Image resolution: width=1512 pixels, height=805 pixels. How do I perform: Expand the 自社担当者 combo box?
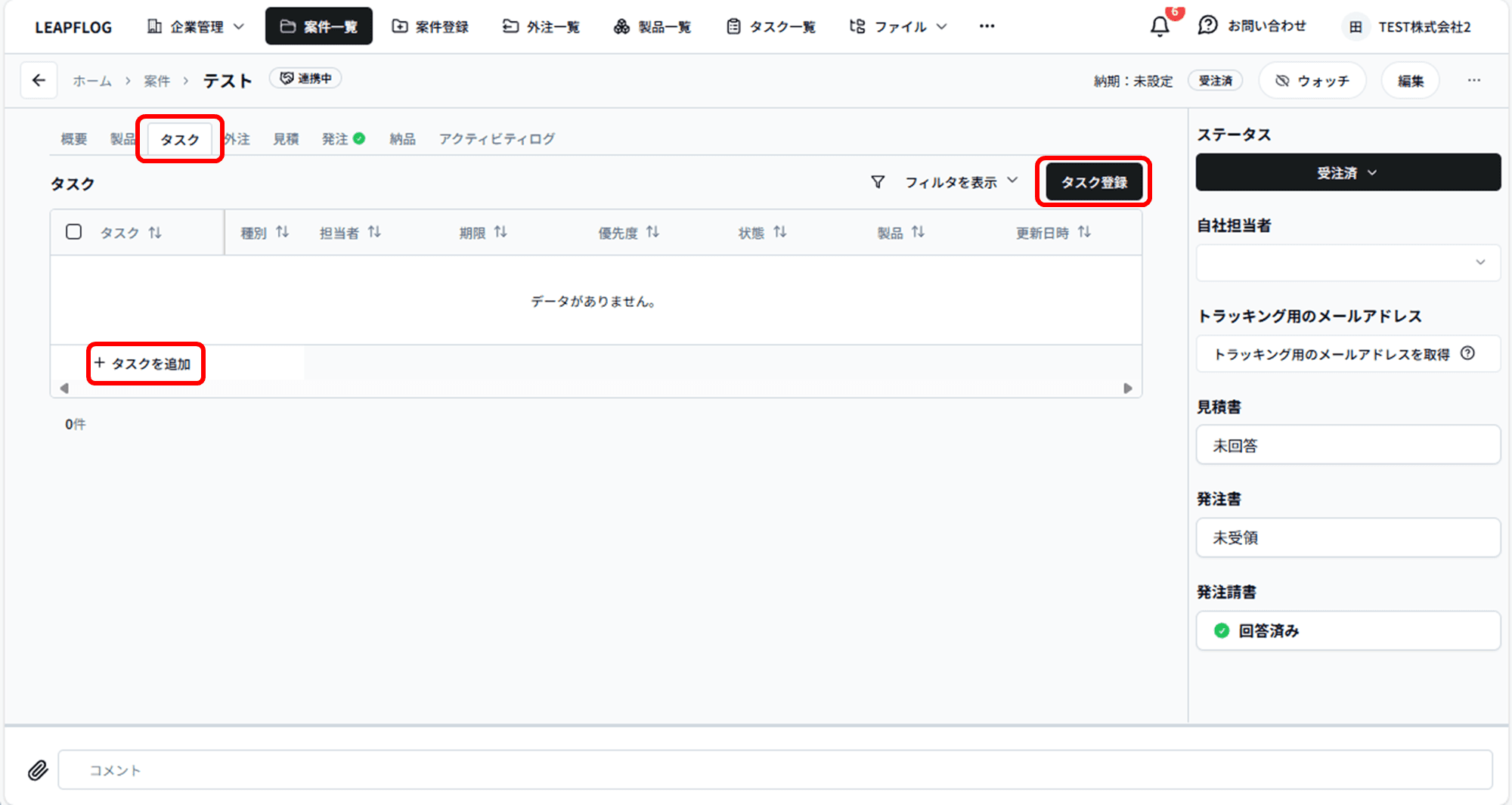(x=1347, y=263)
